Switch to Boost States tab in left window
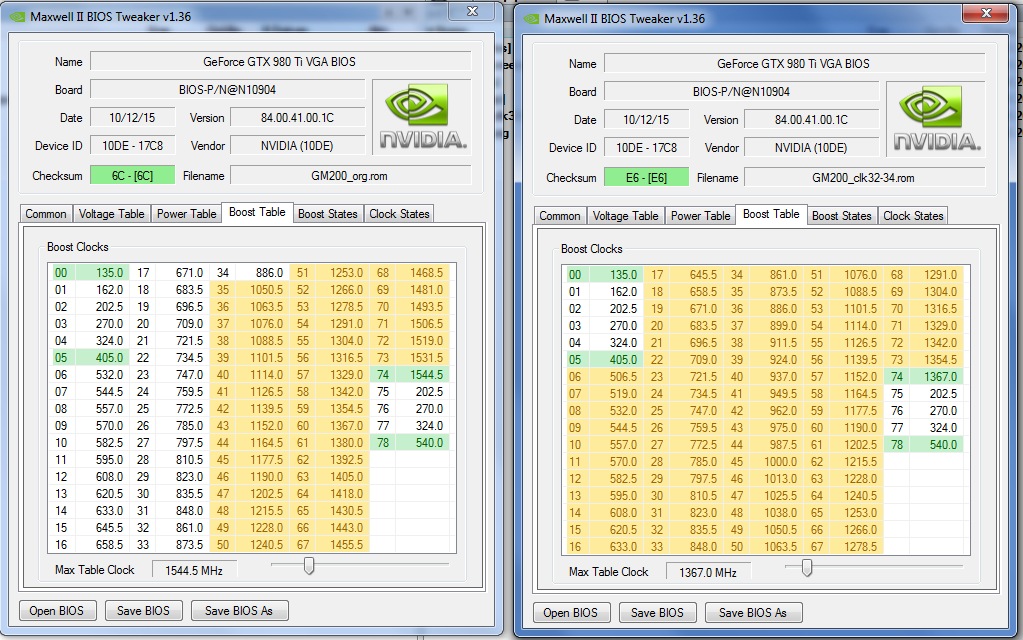The image size is (1023, 640). point(328,214)
